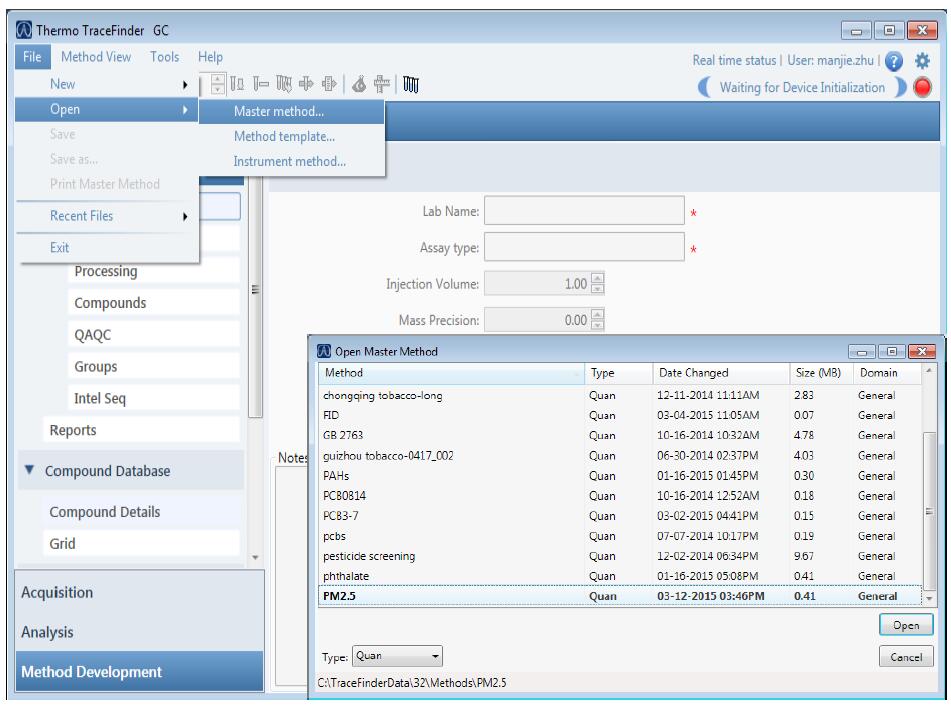
Task: Click the flask icon in the toolbar
Action: pos(358,85)
